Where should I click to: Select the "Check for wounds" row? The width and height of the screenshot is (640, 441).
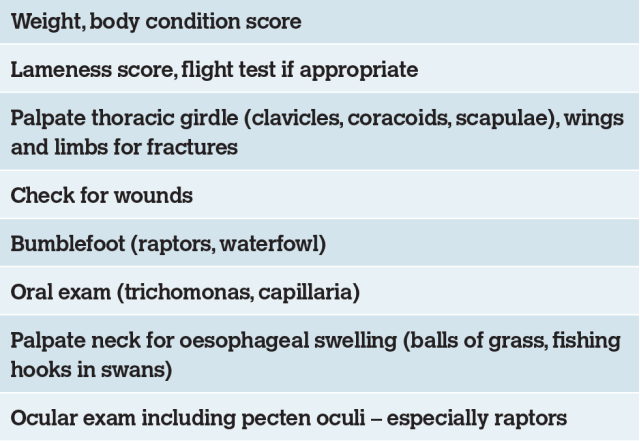(320, 195)
